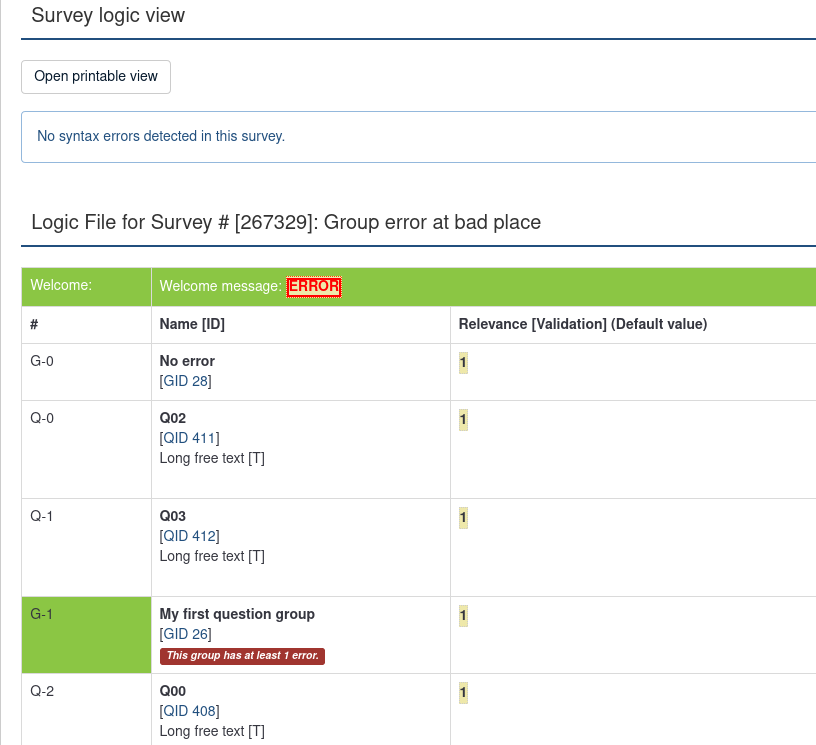Click the Relevance [Validation] column header

(x=582, y=324)
